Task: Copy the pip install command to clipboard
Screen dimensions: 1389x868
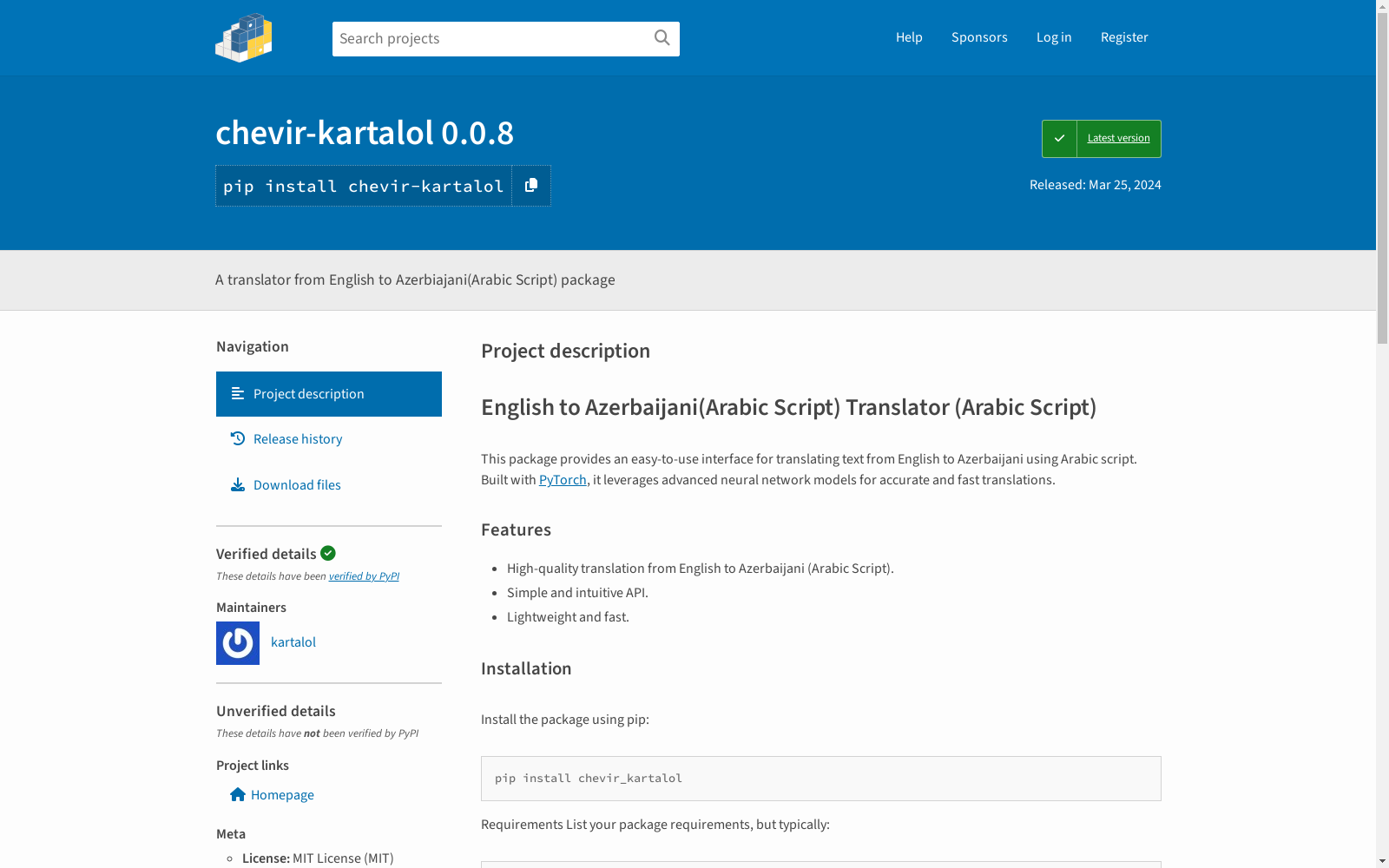Action: (x=531, y=186)
